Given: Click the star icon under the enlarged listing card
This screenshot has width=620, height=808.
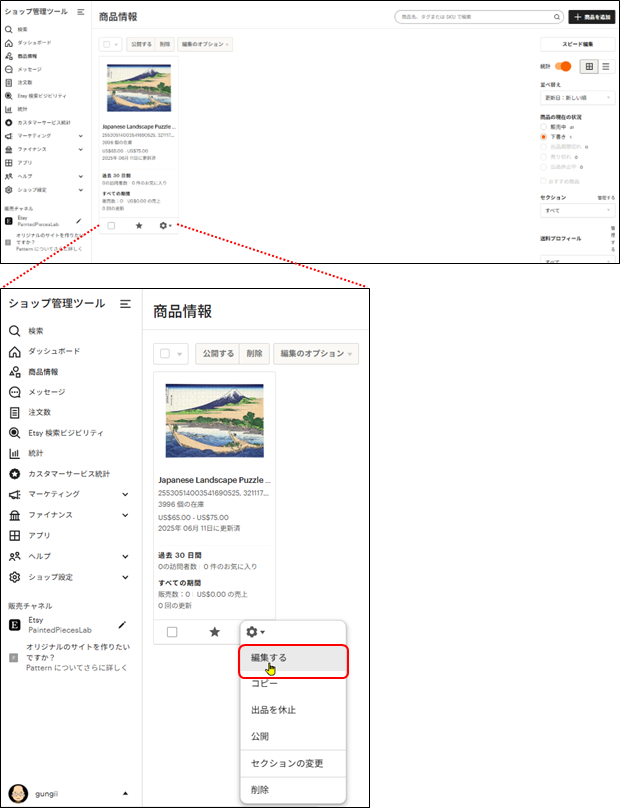Looking at the screenshot, I should [214, 632].
